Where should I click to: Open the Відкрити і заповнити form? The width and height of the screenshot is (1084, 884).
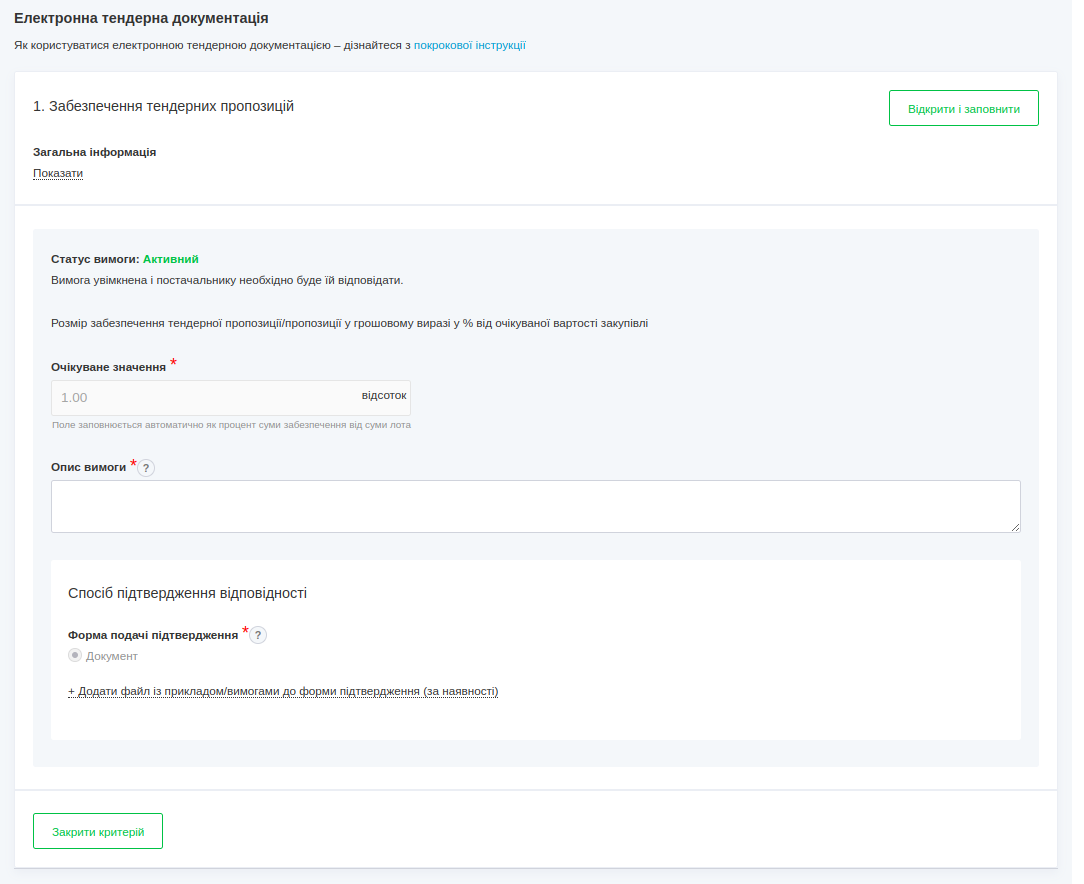click(x=962, y=107)
